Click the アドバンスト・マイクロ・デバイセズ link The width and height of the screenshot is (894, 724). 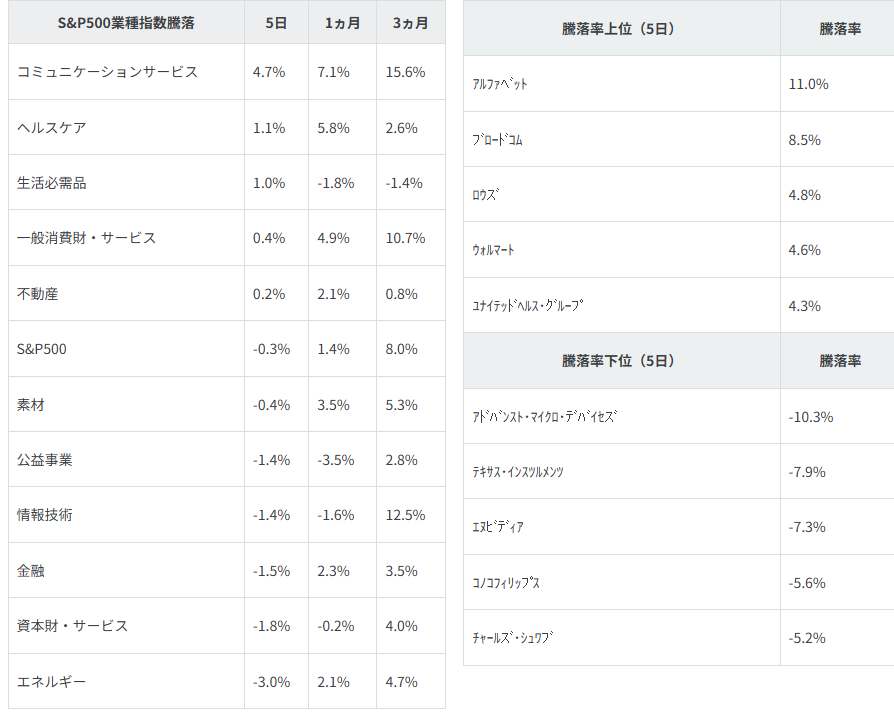(545, 417)
